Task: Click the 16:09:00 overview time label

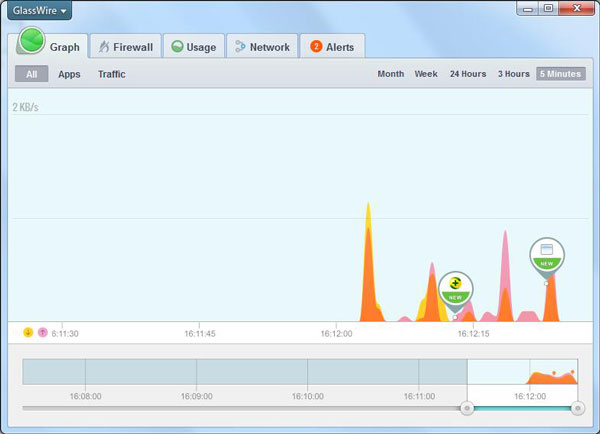Action: point(197,396)
